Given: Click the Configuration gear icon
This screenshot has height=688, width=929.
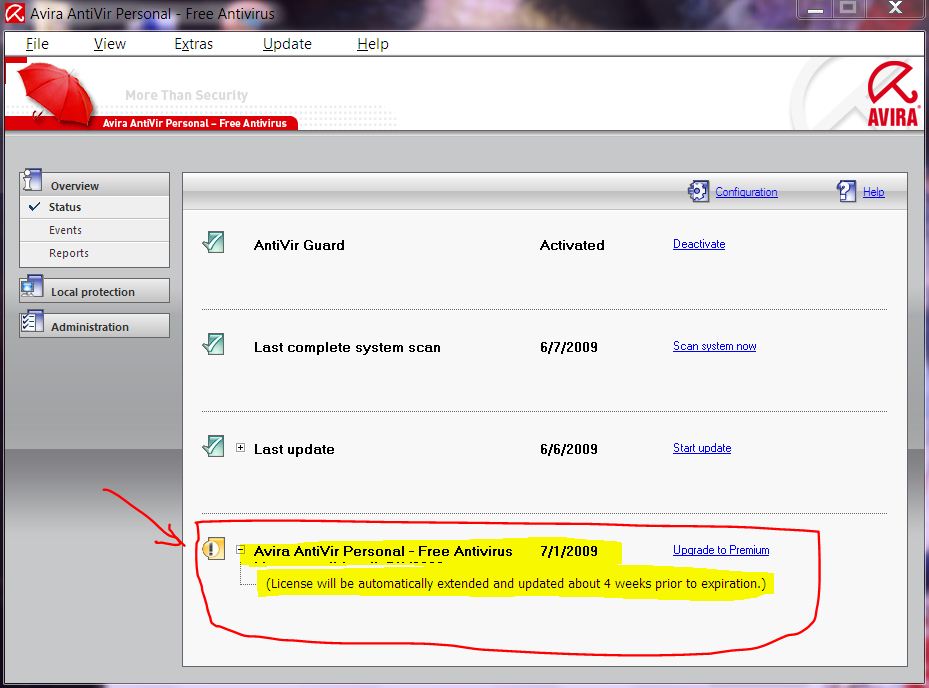Looking at the screenshot, I should coord(698,191).
